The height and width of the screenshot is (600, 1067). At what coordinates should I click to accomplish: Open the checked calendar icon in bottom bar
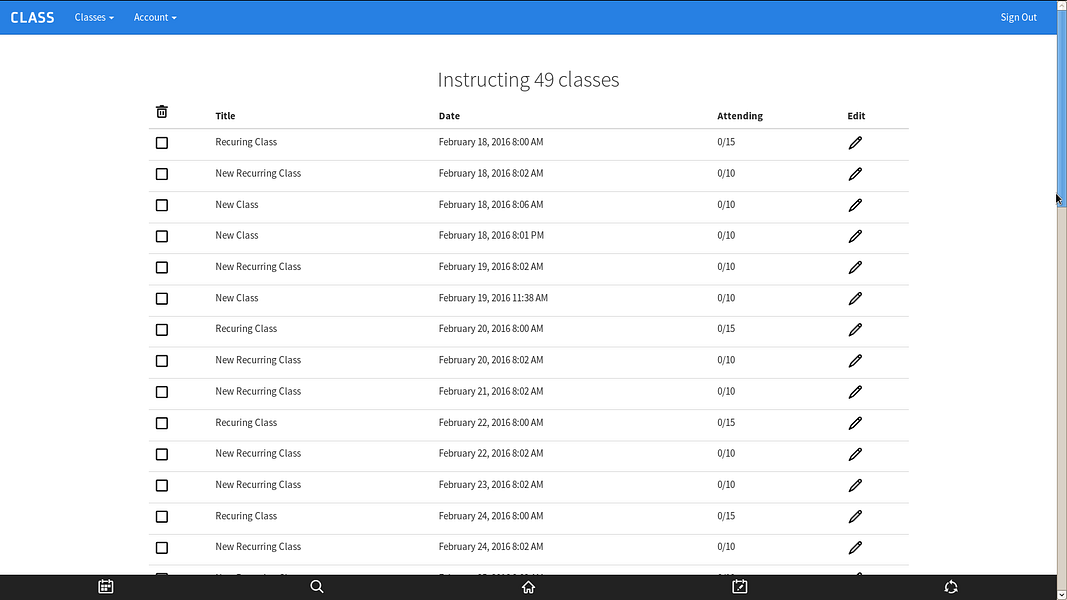tap(740, 586)
